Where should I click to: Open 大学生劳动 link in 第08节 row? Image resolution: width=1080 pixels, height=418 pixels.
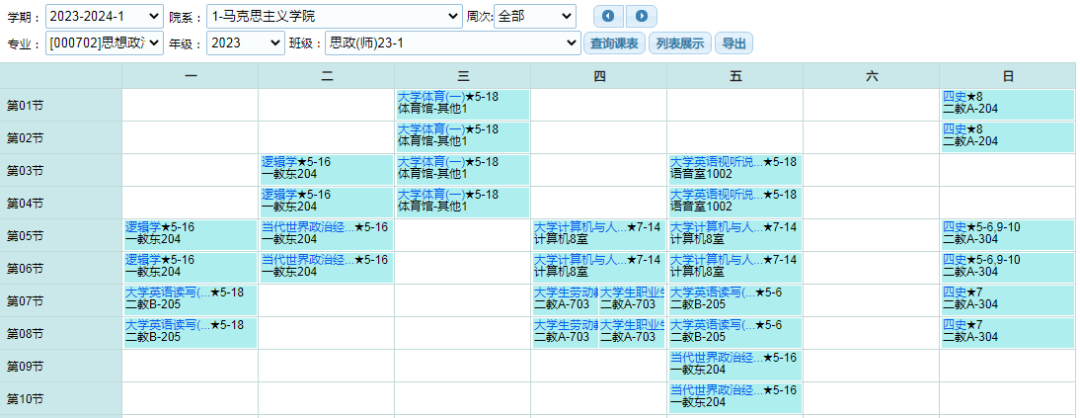coord(565,324)
